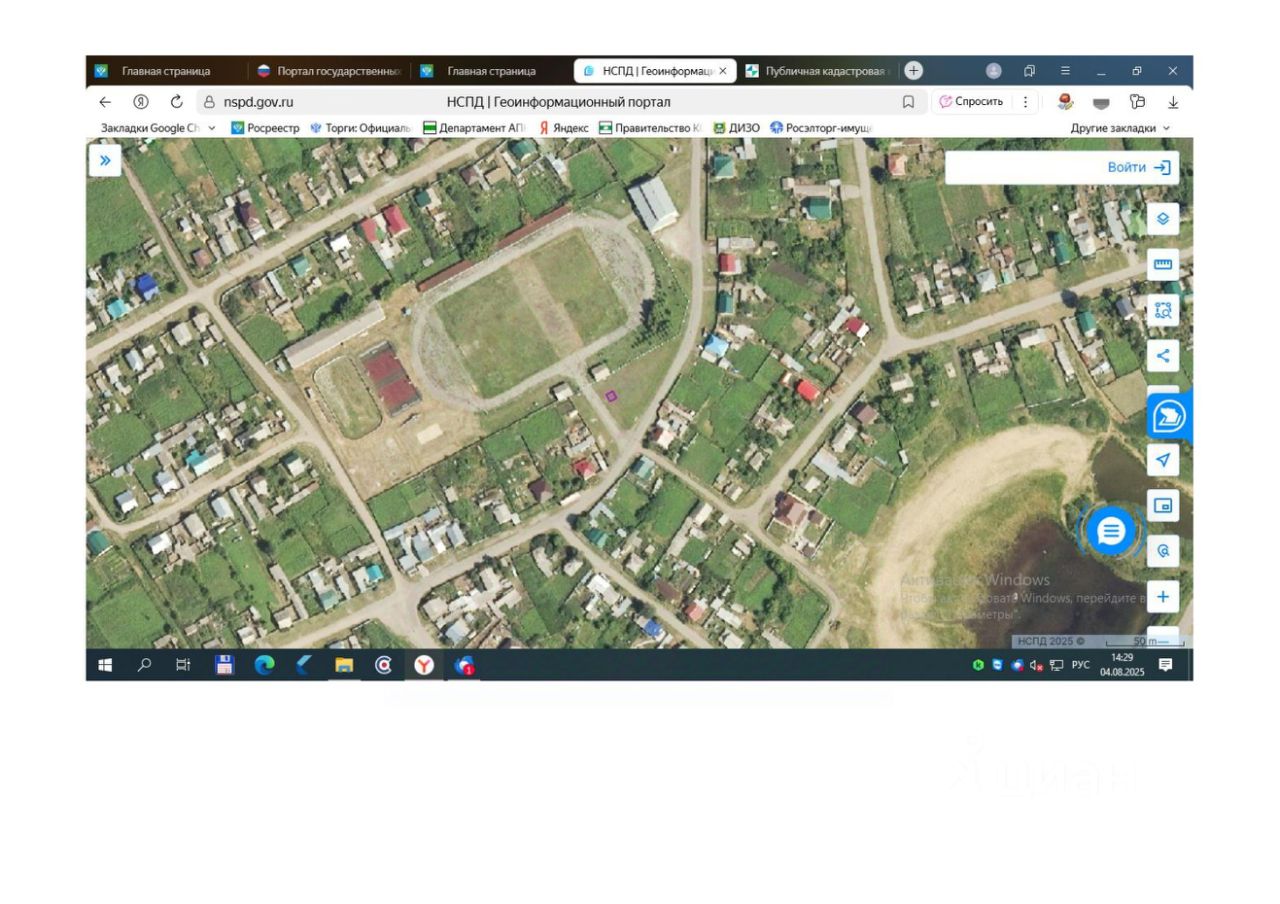Close the НСПД browser tab
This screenshot has height=904, width=1280.
723,71
